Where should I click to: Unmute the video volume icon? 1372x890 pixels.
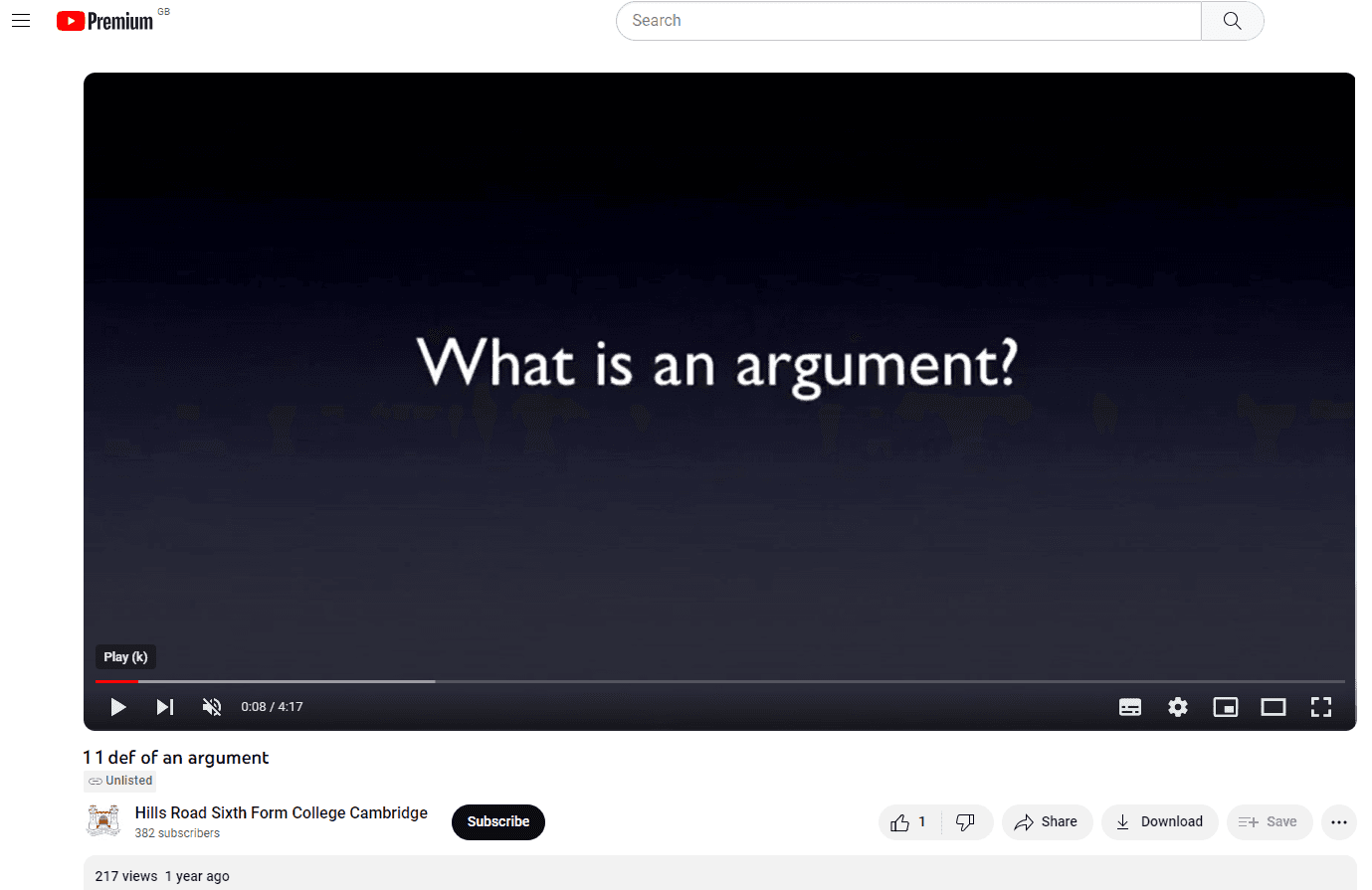pos(212,707)
